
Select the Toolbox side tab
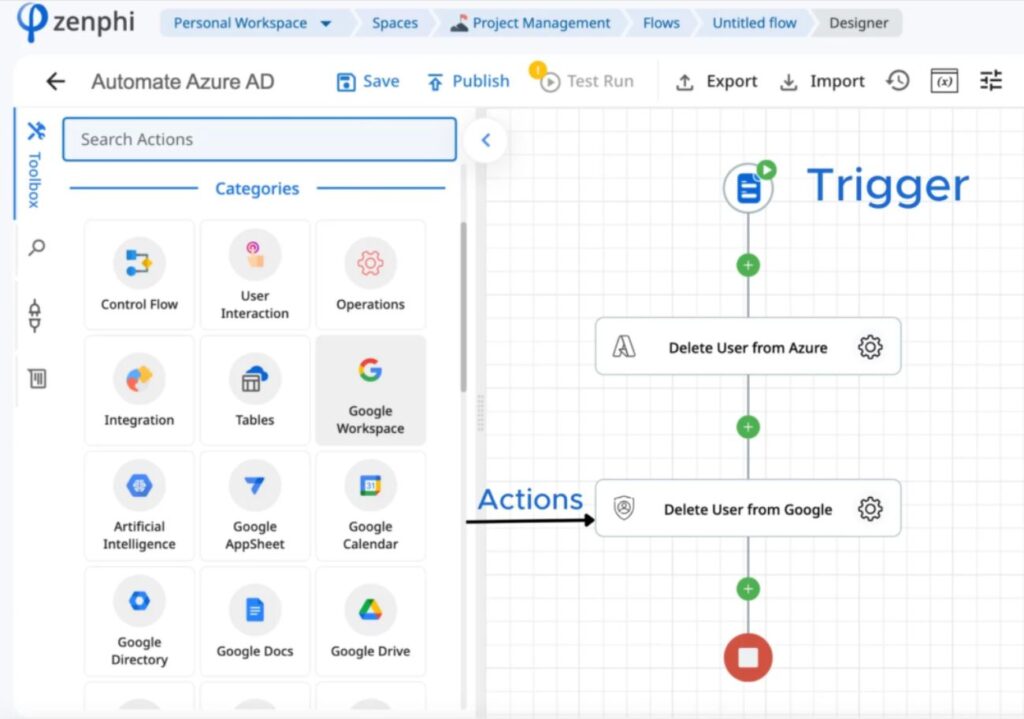tap(35, 165)
